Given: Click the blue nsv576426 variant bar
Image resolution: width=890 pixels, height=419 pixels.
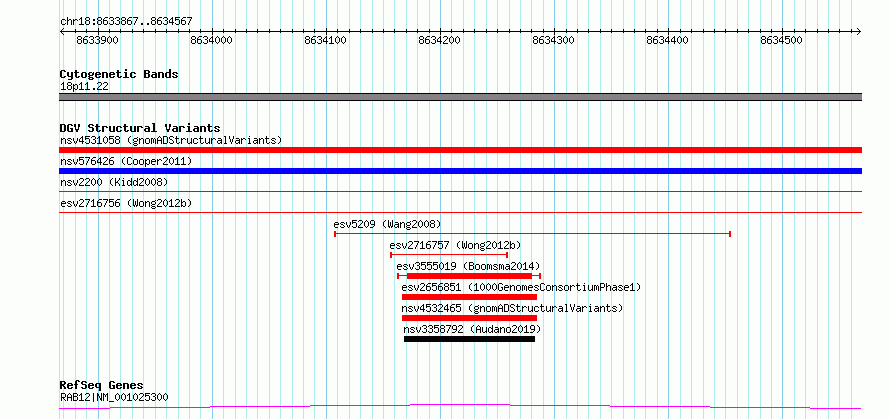Looking at the screenshot, I should point(460,171).
